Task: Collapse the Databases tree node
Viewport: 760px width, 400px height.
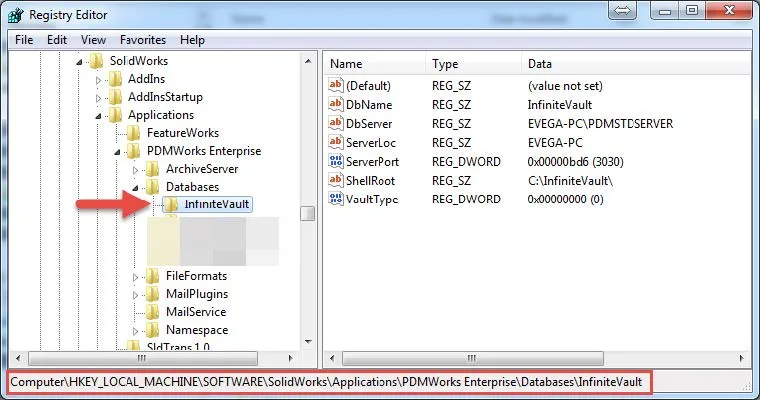Action: [136, 188]
